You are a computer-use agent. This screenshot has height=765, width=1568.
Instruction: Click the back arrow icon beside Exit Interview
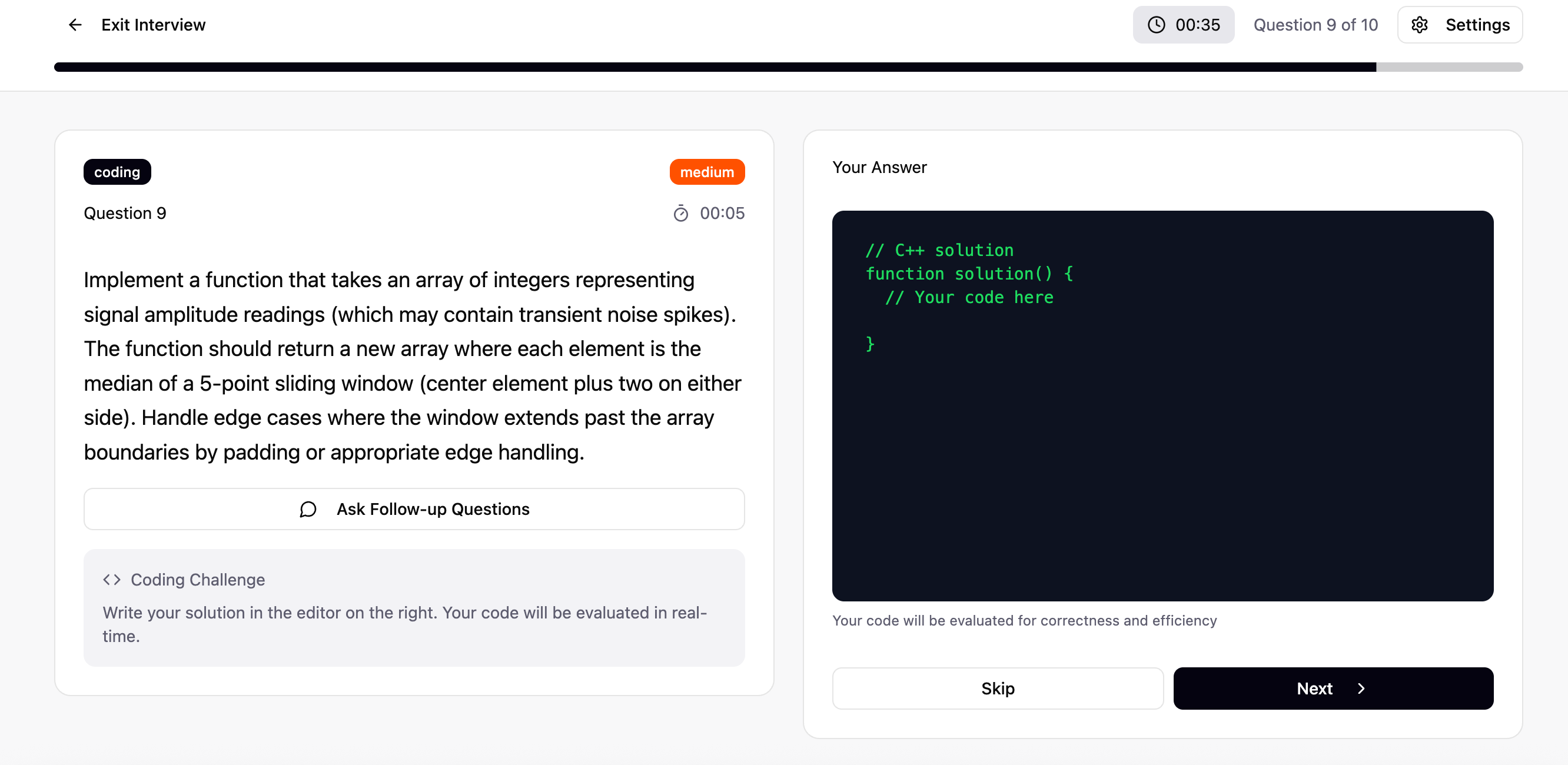click(x=75, y=25)
